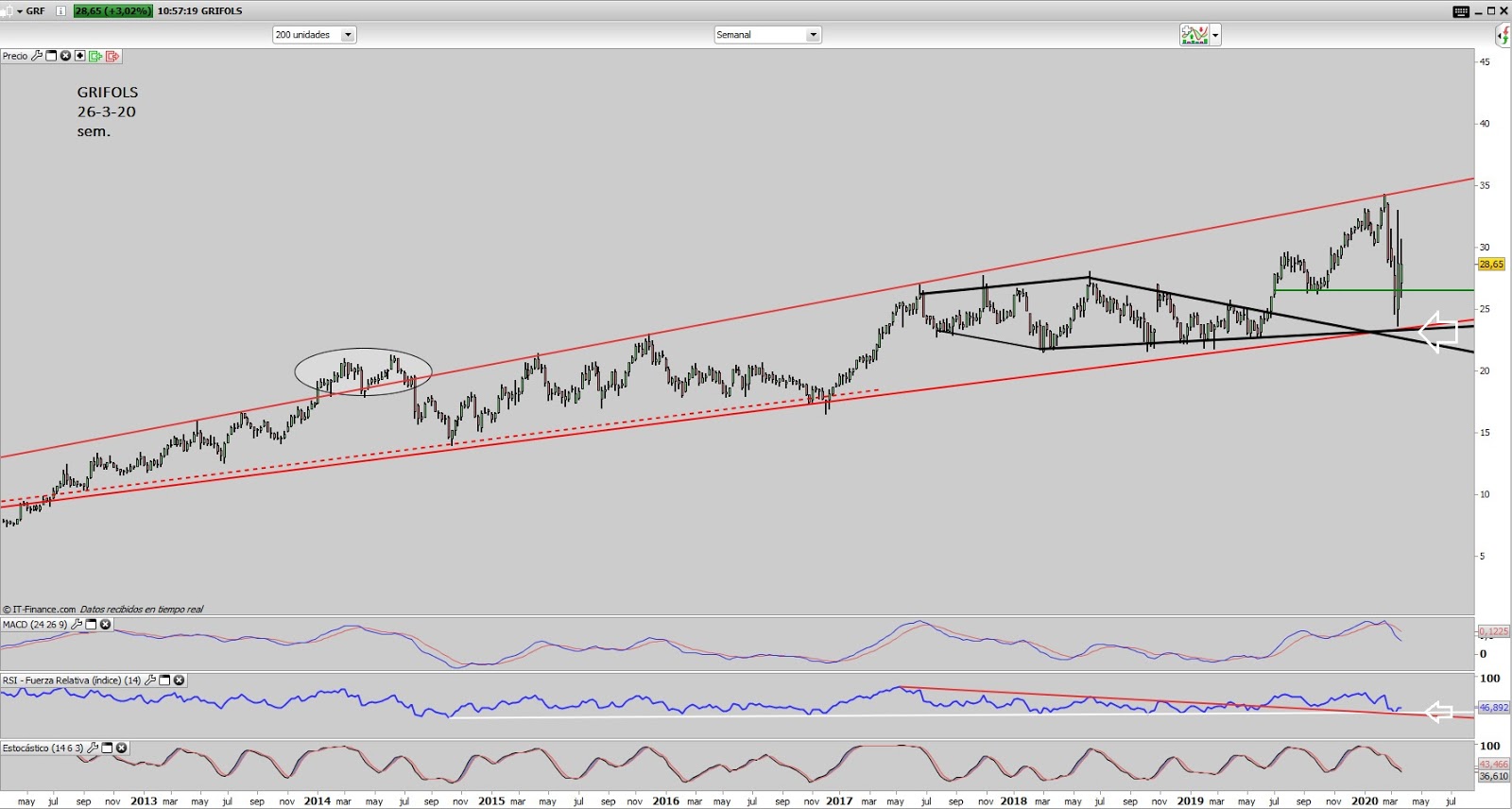The height and width of the screenshot is (809, 1512).
Task: Click the yellow 28,65 price axis tag
Action: pyautogui.click(x=1491, y=265)
